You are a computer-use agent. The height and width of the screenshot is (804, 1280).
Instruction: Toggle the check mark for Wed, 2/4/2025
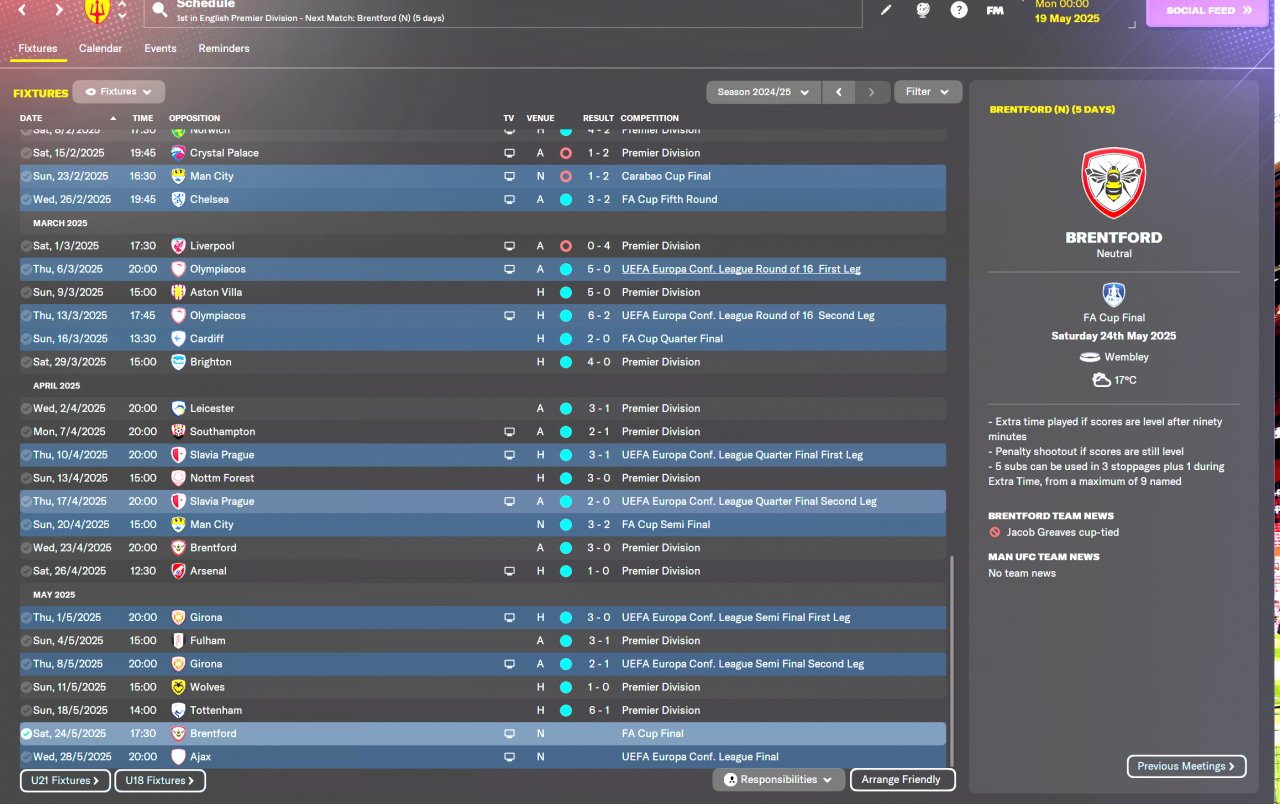[26, 408]
